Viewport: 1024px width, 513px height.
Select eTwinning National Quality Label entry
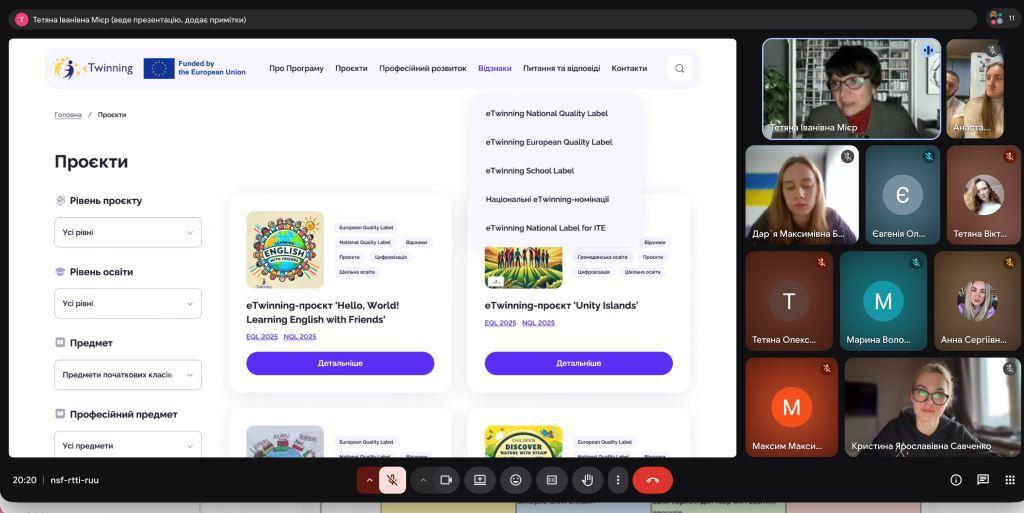coord(547,114)
